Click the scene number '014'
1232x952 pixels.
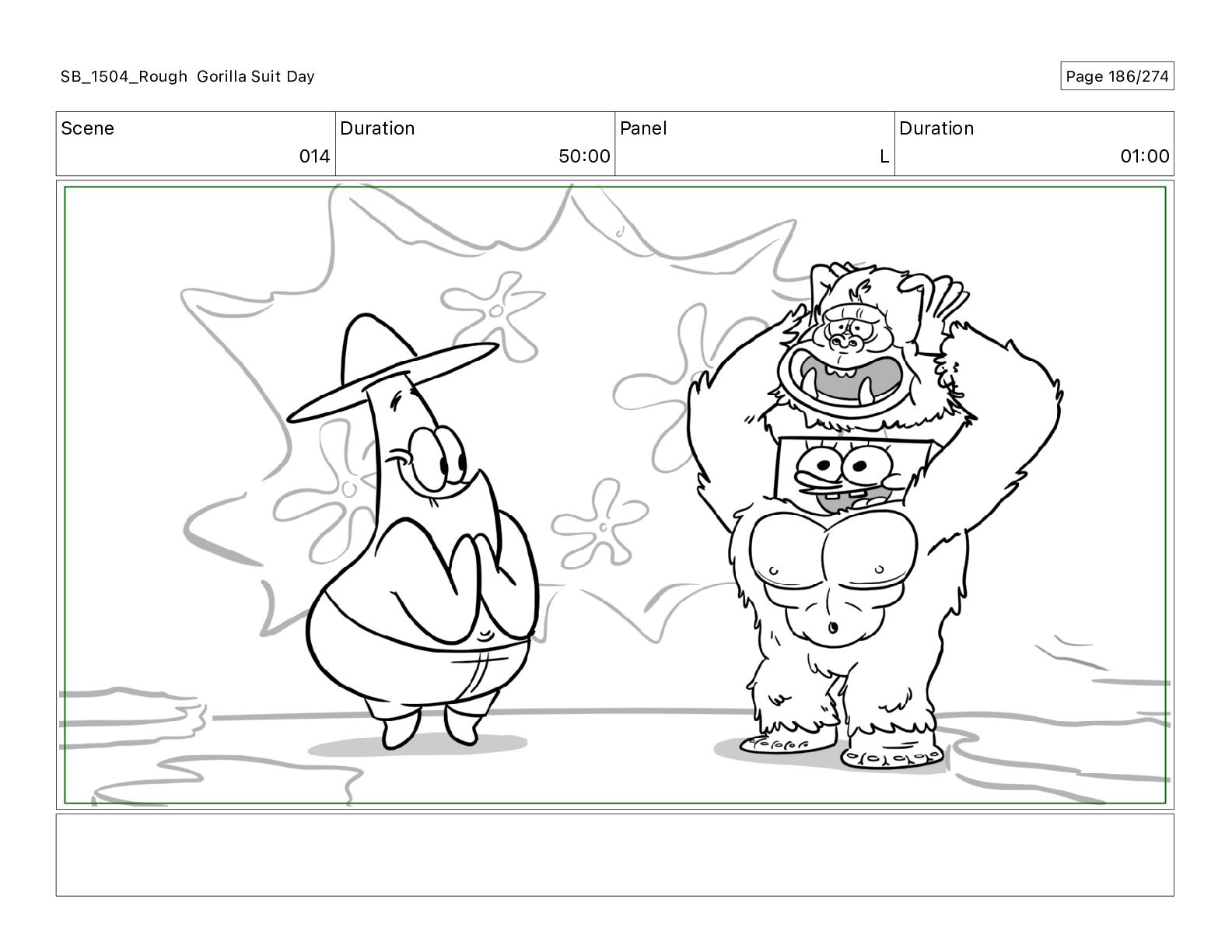[x=314, y=156]
